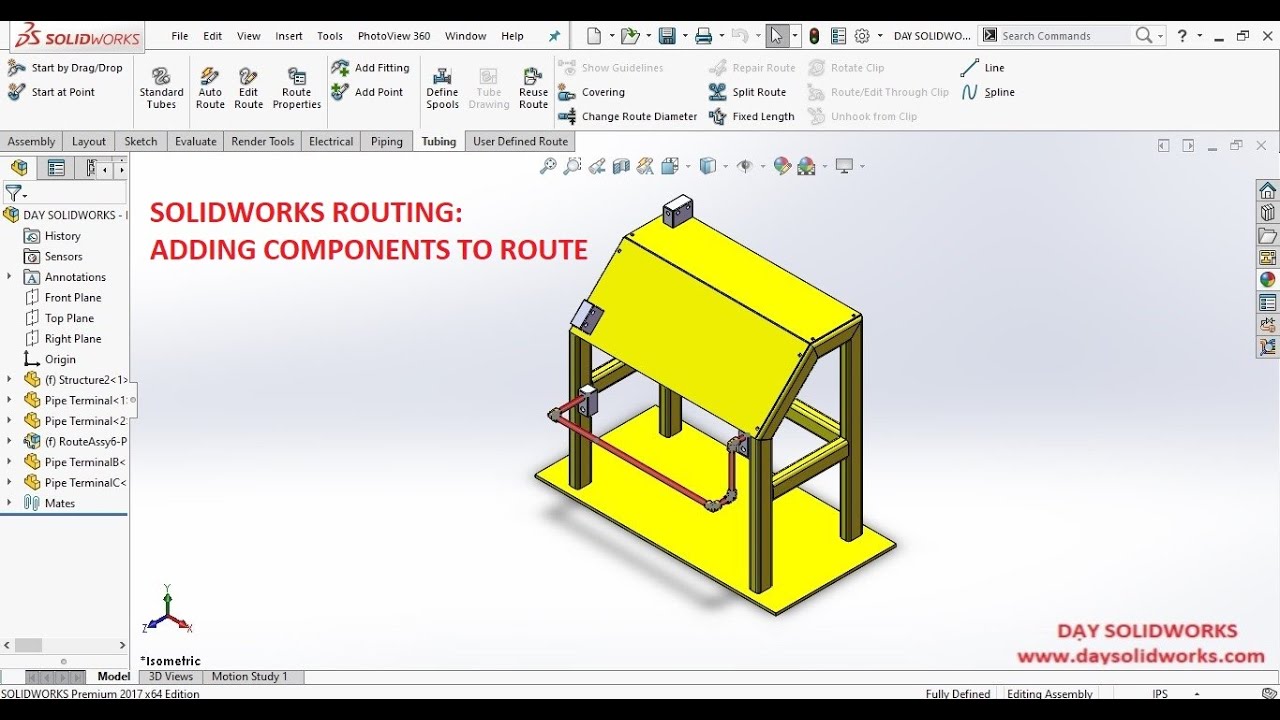The width and height of the screenshot is (1280, 720).
Task: Pin the menu bar with pushpin
Action: click(555, 36)
